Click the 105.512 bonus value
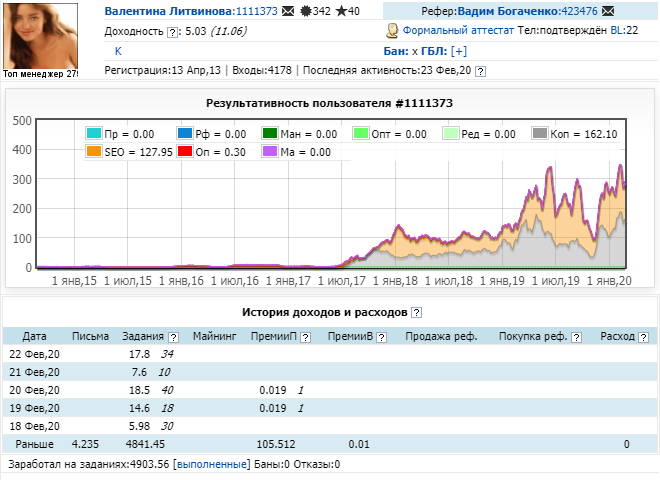This screenshot has width=660, height=480. [x=276, y=444]
